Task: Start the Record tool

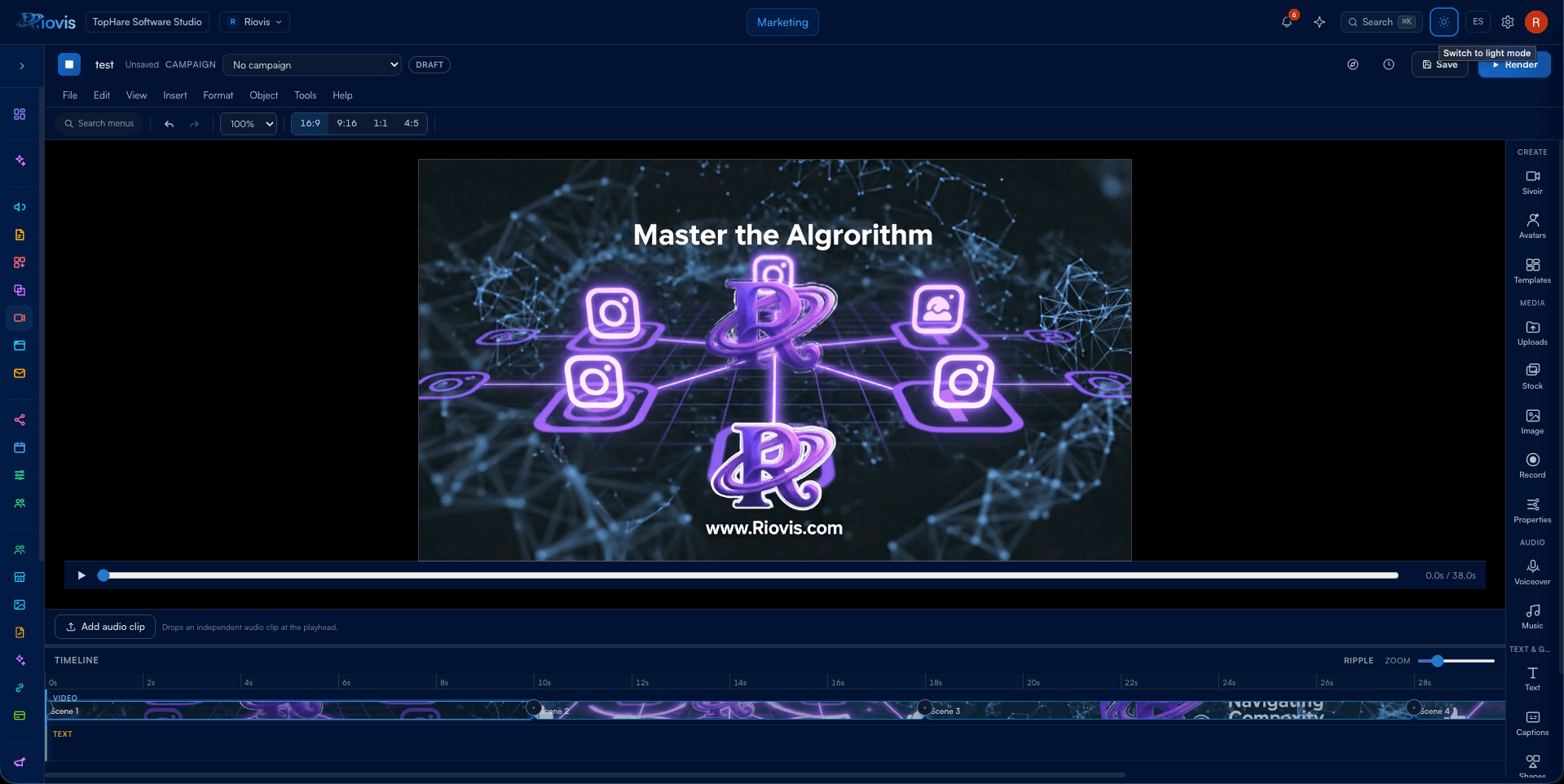Action: [x=1532, y=466]
